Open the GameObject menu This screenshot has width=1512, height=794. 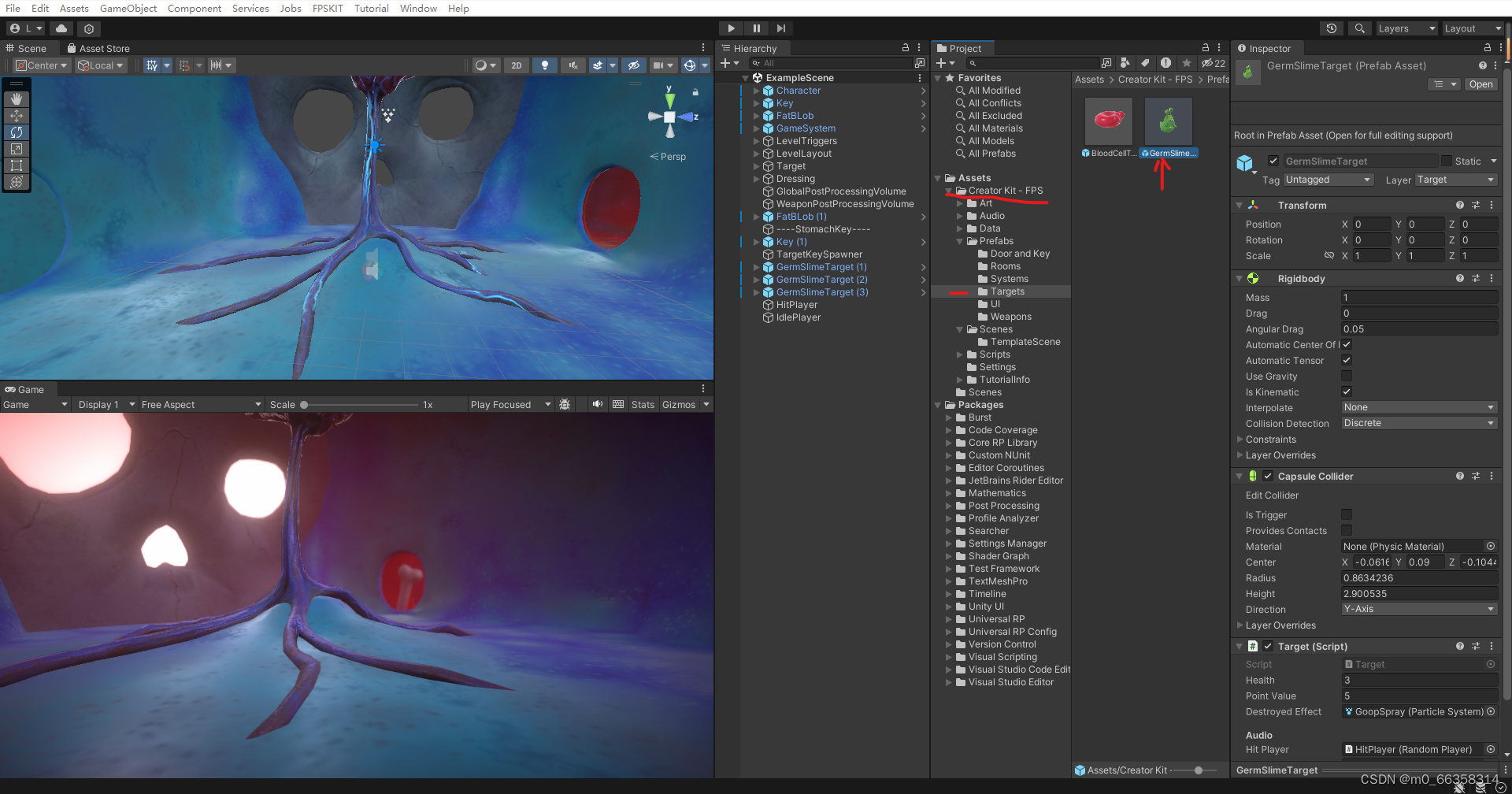(128, 9)
